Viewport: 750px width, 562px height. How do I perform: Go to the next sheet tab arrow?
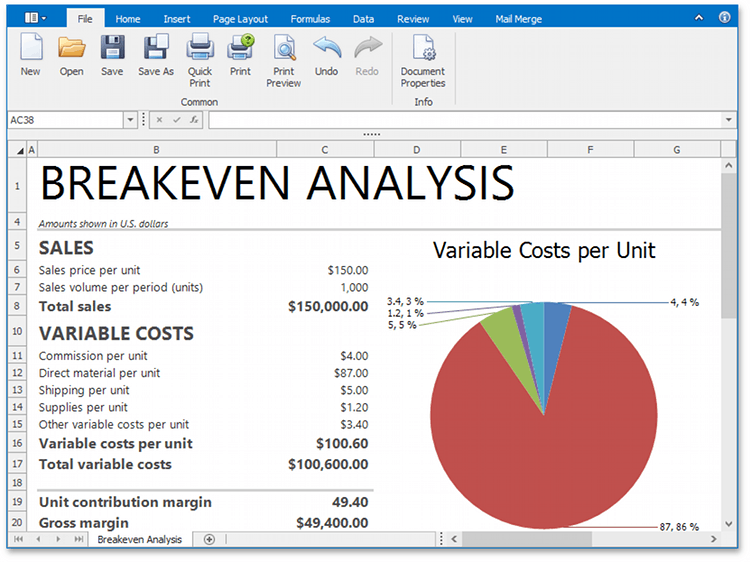point(58,540)
